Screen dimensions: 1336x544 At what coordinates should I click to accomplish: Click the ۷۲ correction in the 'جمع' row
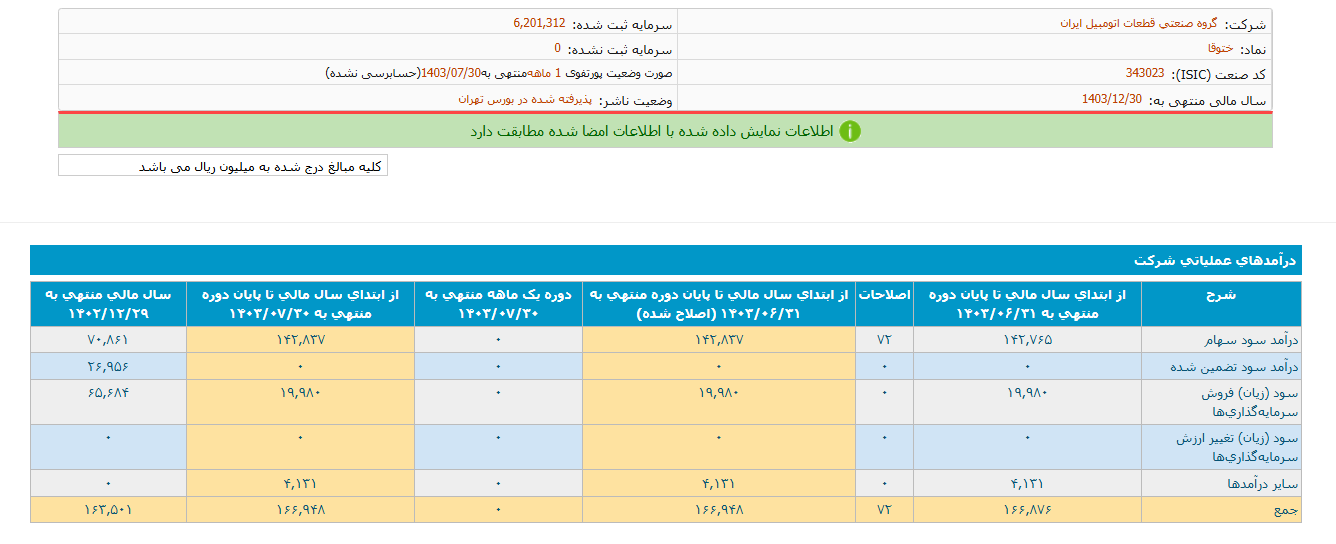884,509
